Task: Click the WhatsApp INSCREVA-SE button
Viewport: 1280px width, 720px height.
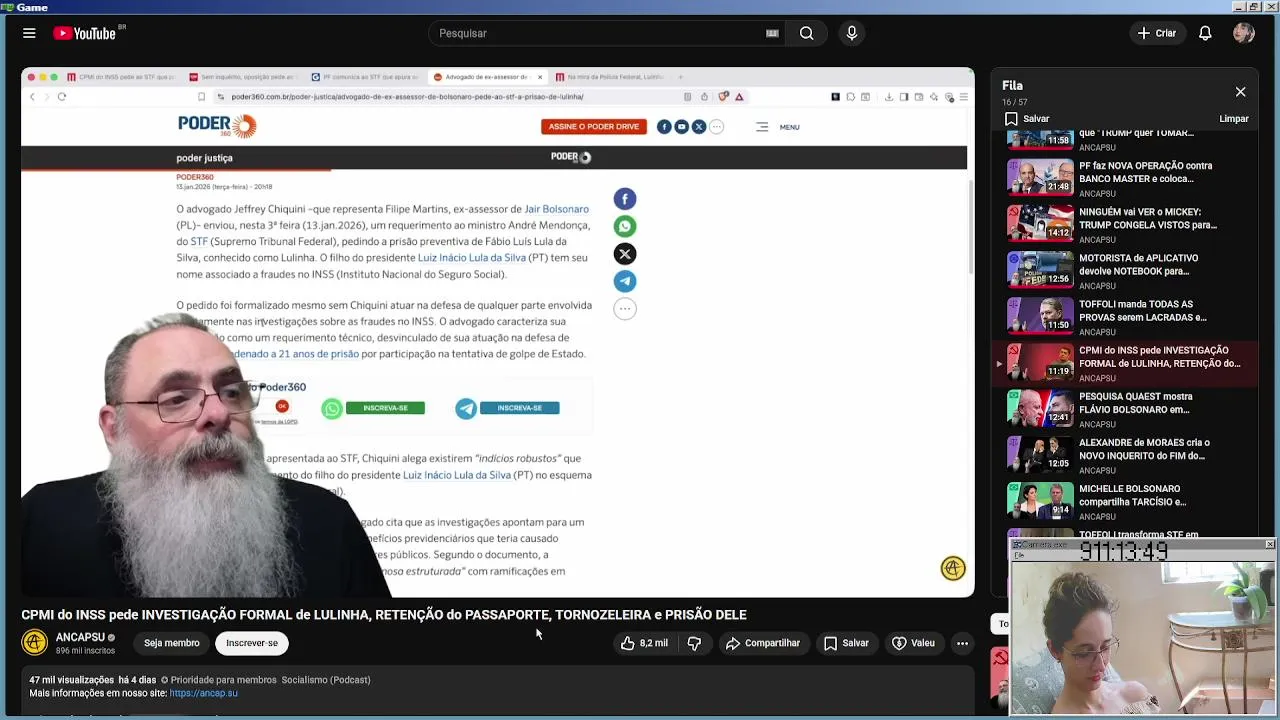Action: point(385,408)
